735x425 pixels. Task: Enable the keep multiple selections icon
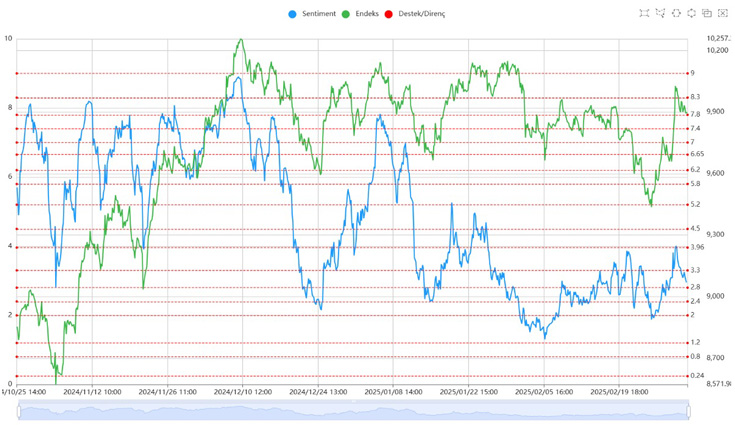point(707,13)
